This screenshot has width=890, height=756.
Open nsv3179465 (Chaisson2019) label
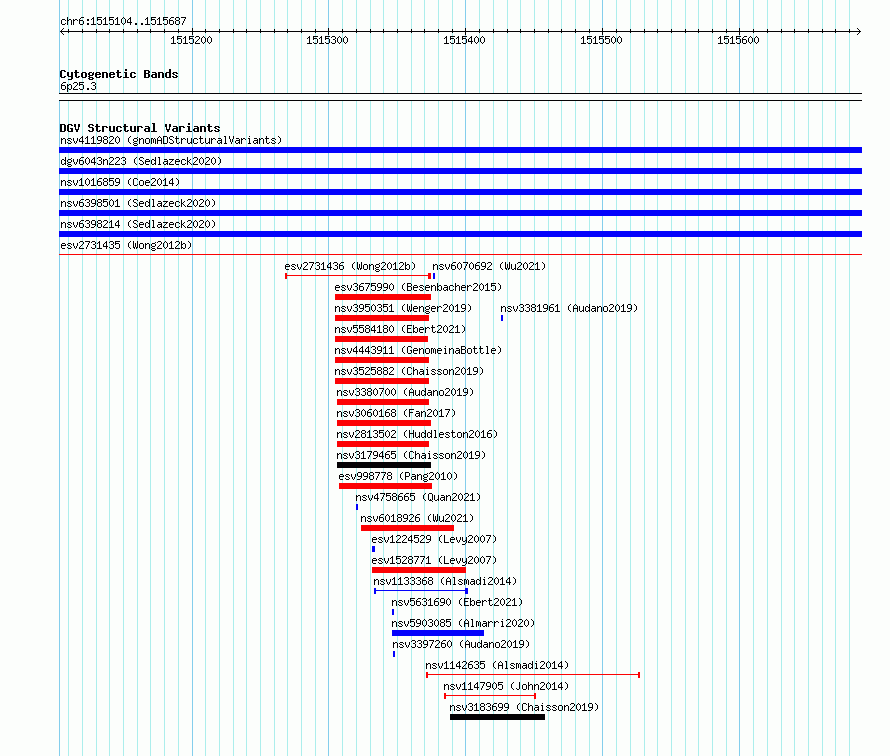[x=411, y=455]
